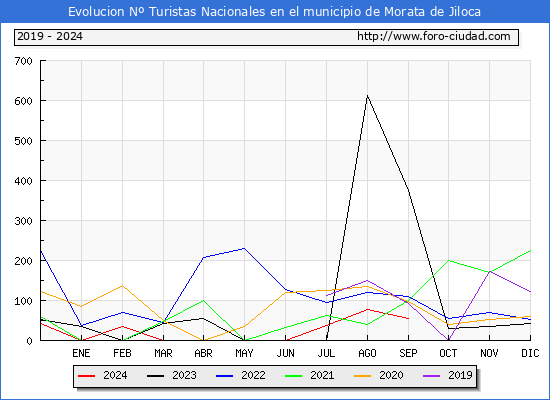Viewport: 550px width, 400px height.
Task: Select the 2019 - 2024 date range text
Action: click(x=50, y=36)
